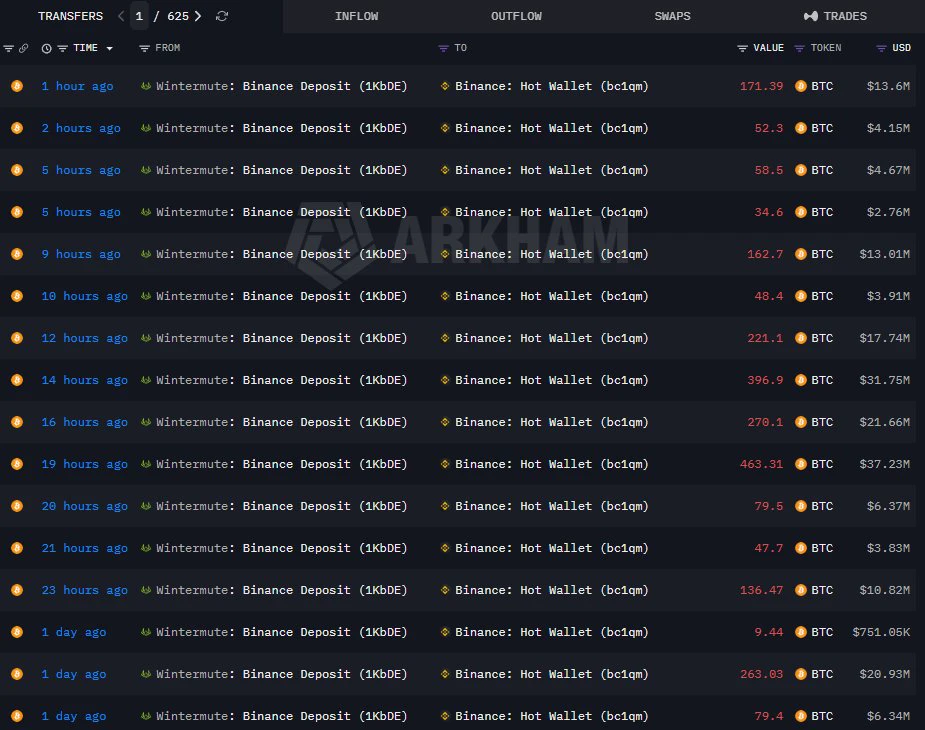This screenshot has height=730, width=925.
Task: Click the TRADES tab handshake icon
Action: click(811, 16)
